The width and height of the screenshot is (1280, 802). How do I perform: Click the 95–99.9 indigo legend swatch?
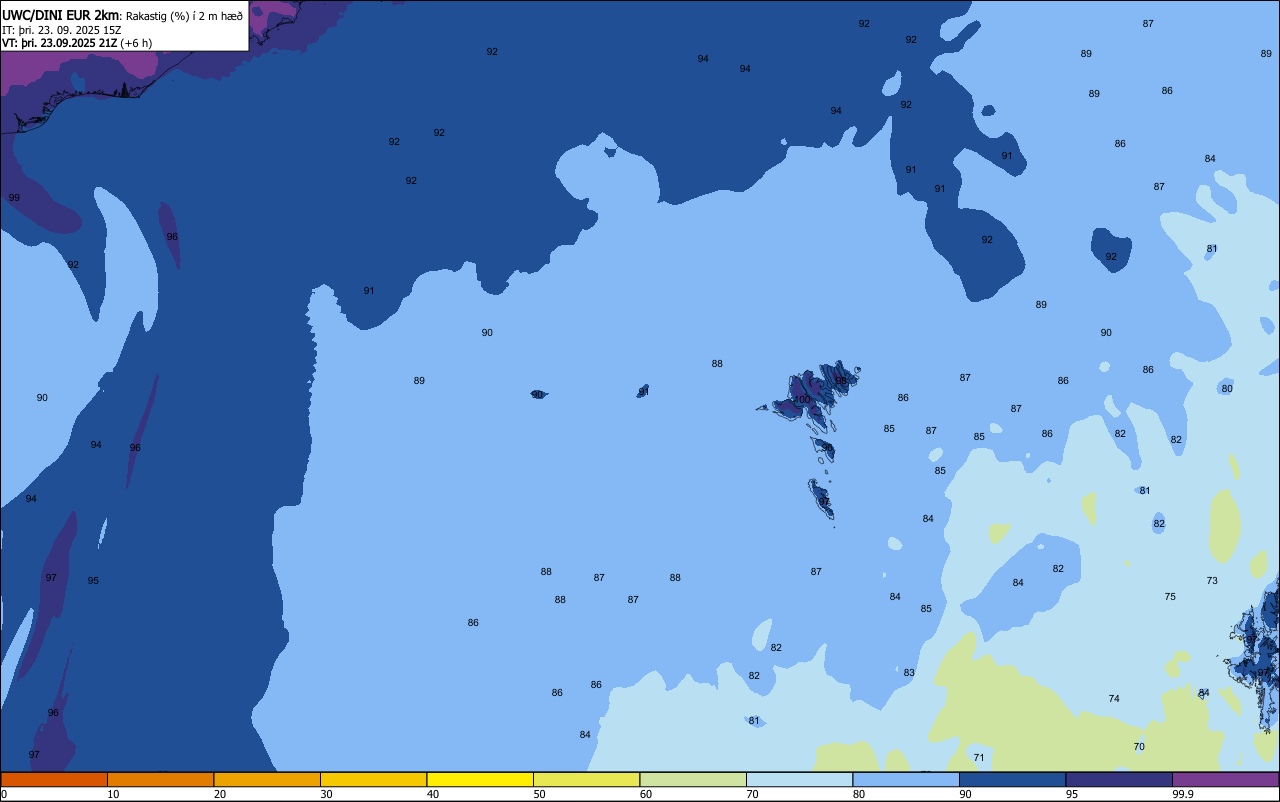1119,779
